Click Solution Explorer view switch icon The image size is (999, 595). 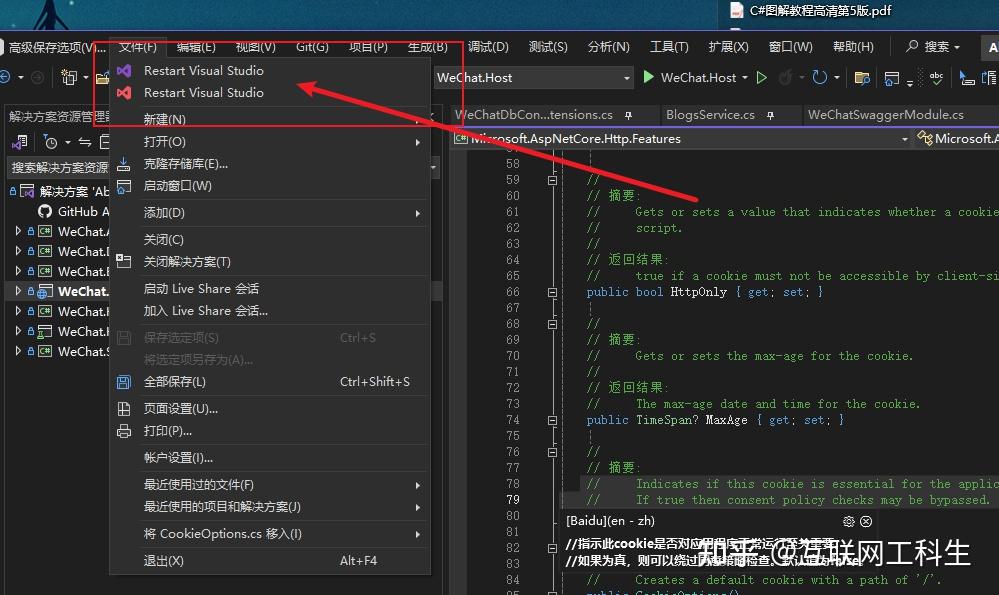coord(20,142)
